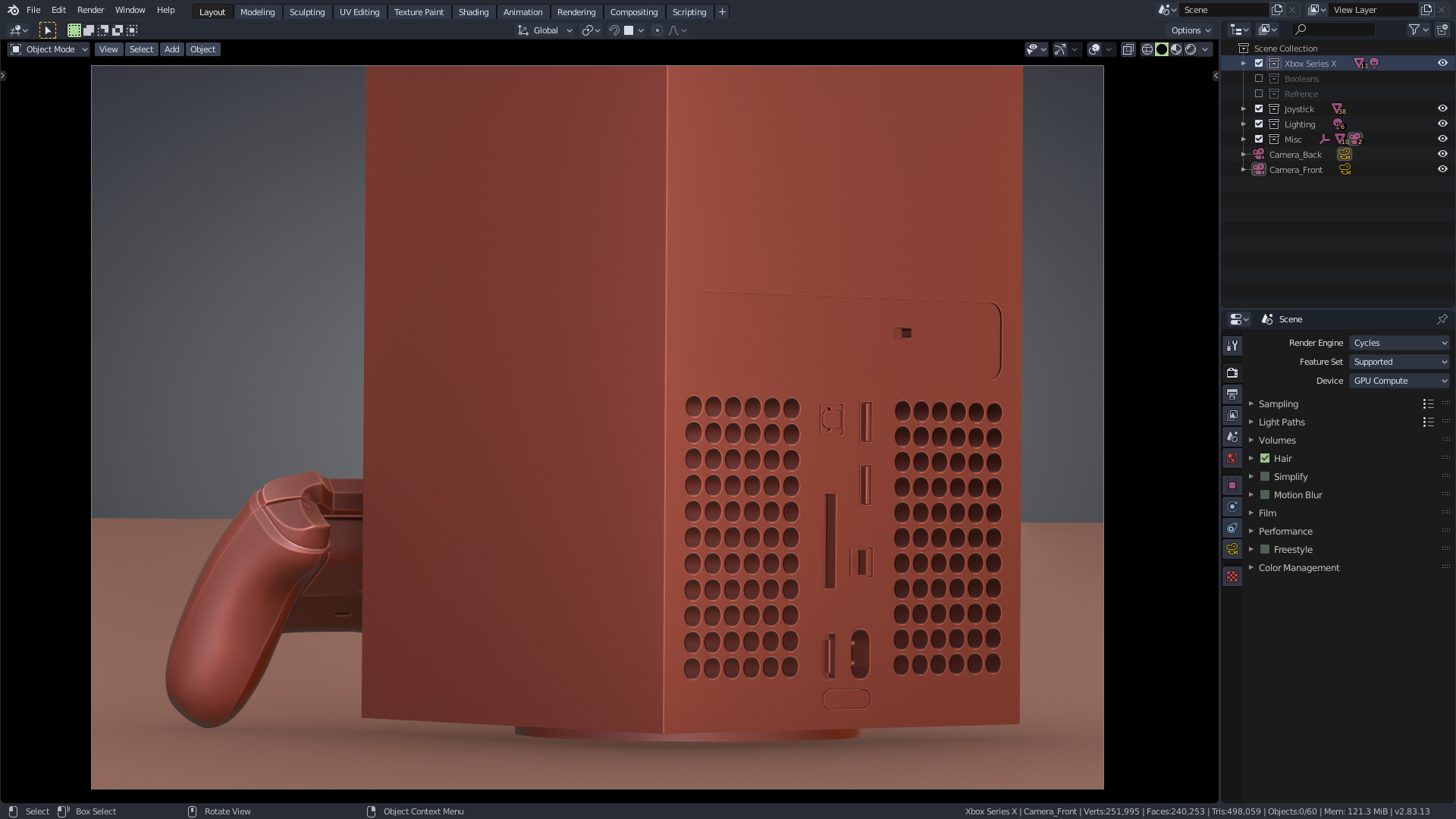The width and height of the screenshot is (1456, 819).
Task: Open the Device dropdown showing GPU Compute
Action: [x=1399, y=380]
